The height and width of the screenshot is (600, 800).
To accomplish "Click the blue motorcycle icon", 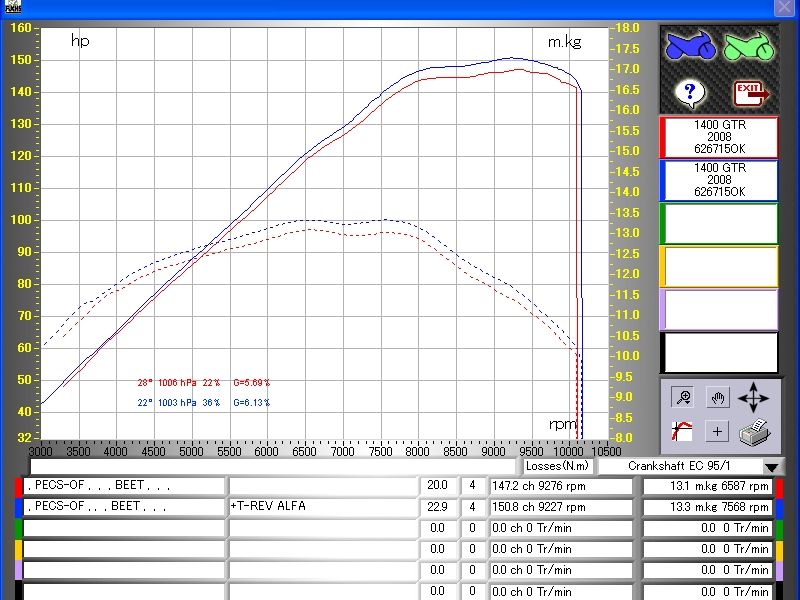I will coord(691,45).
